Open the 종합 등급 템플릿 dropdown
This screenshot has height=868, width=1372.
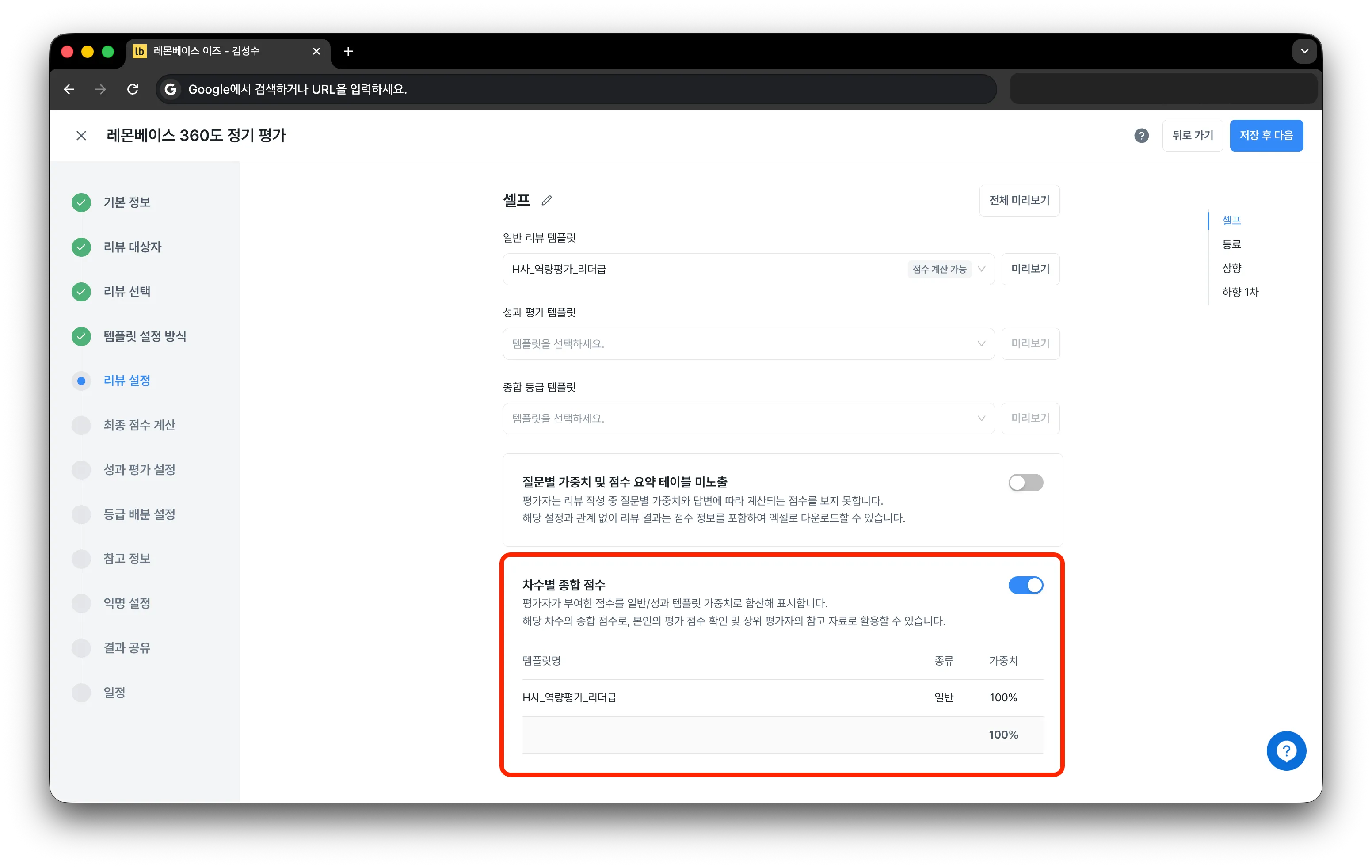(x=748, y=419)
